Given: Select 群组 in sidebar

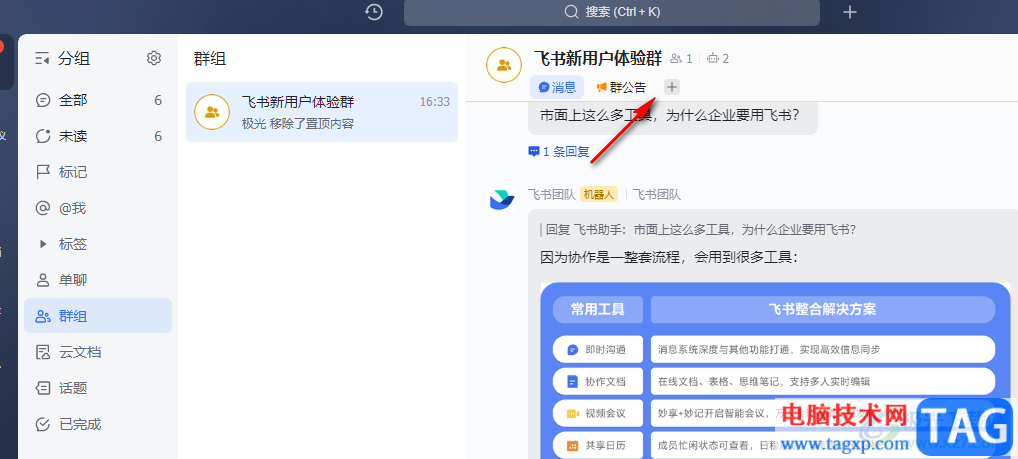Looking at the screenshot, I should pyautogui.click(x=98, y=316).
